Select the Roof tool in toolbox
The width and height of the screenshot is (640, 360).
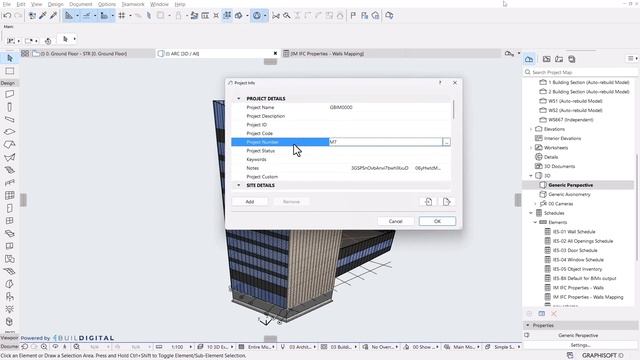point(10,145)
